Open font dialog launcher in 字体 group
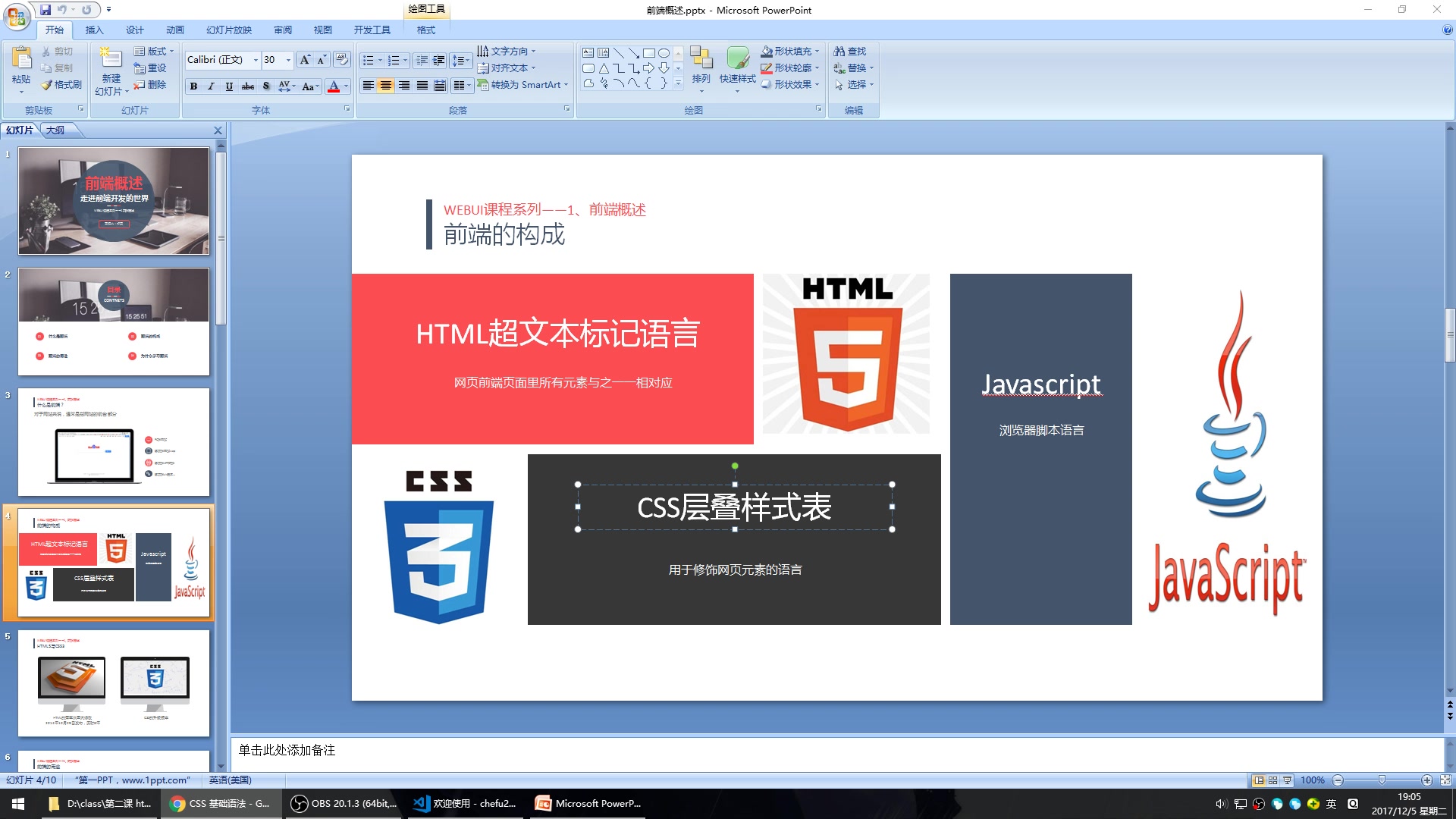This screenshot has width=1456, height=819. (x=347, y=109)
